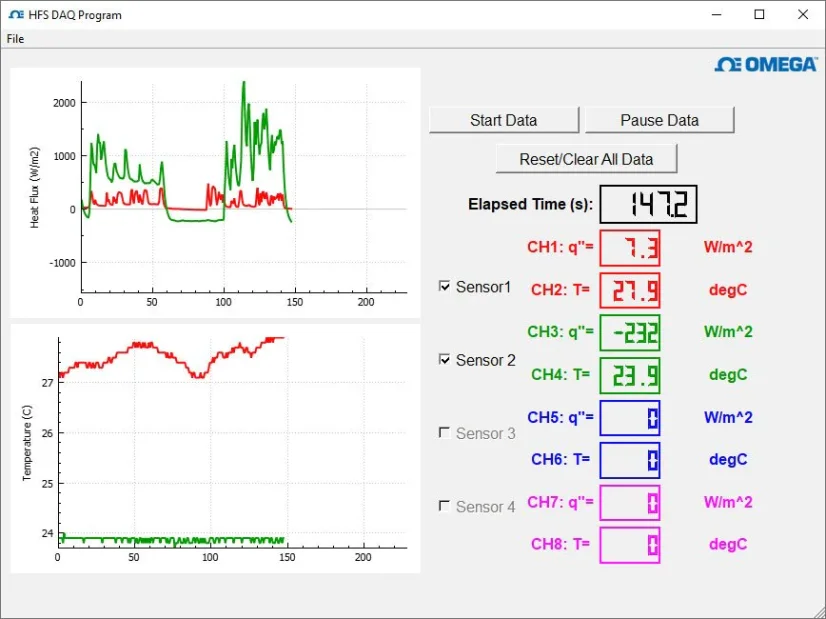Select the CH1 heat flux readout 7.3
Image resolution: width=826 pixels, height=619 pixels.
click(x=630, y=248)
